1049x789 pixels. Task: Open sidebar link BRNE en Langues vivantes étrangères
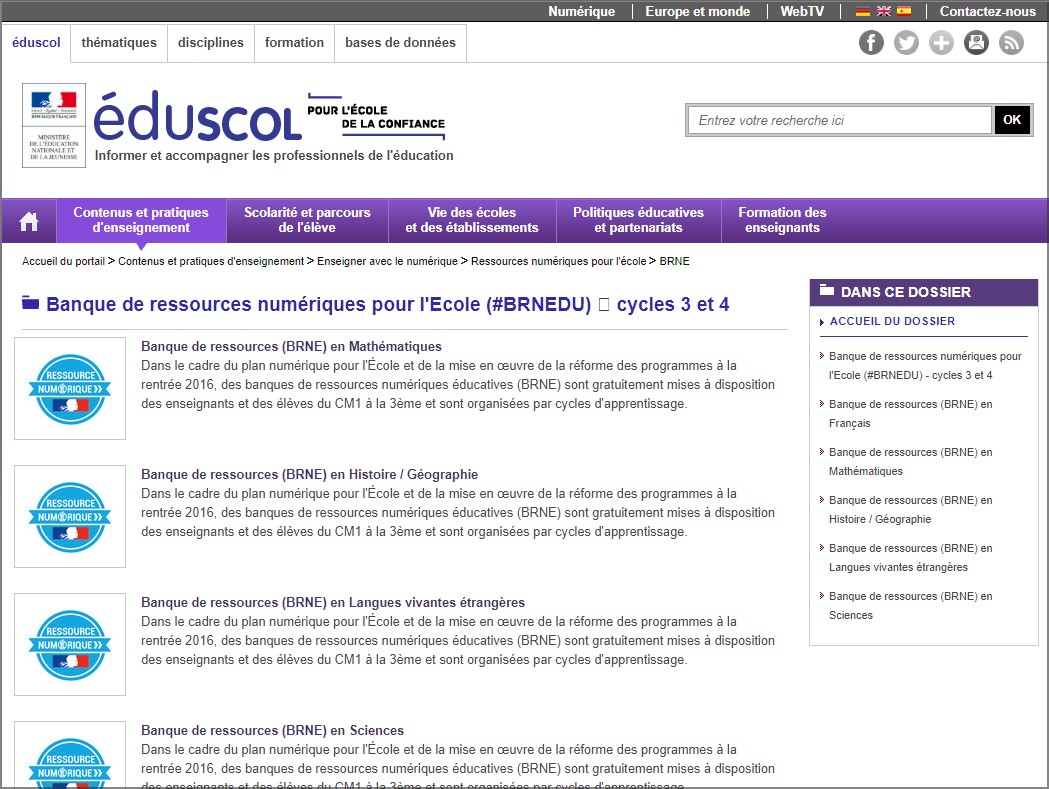tap(911, 557)
